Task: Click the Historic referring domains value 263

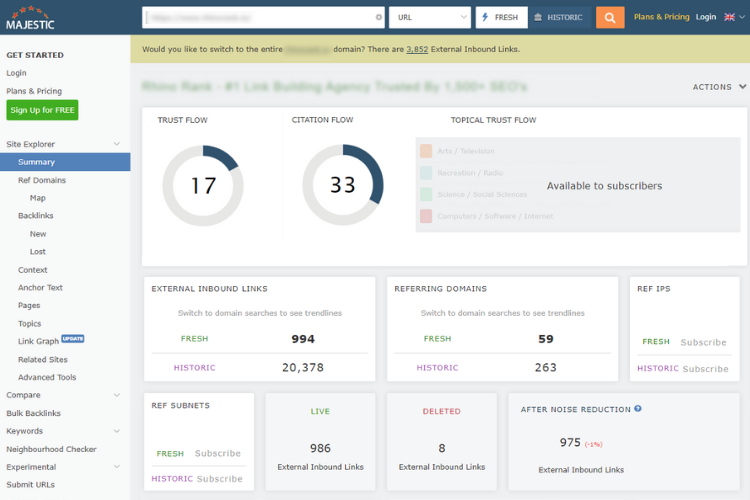Action: (x=546, y=367)
